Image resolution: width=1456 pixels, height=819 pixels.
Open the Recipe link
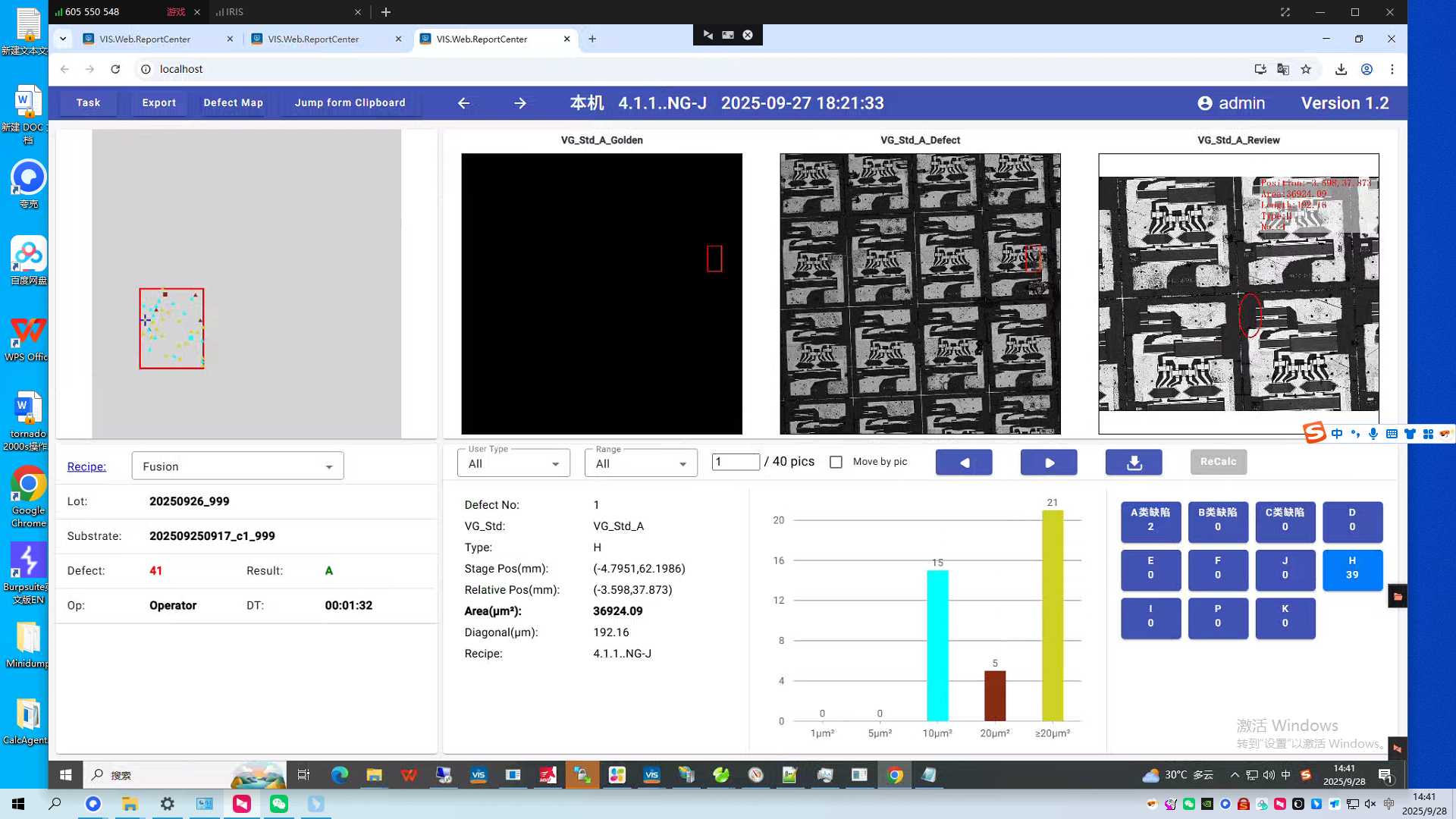(86, 466)
